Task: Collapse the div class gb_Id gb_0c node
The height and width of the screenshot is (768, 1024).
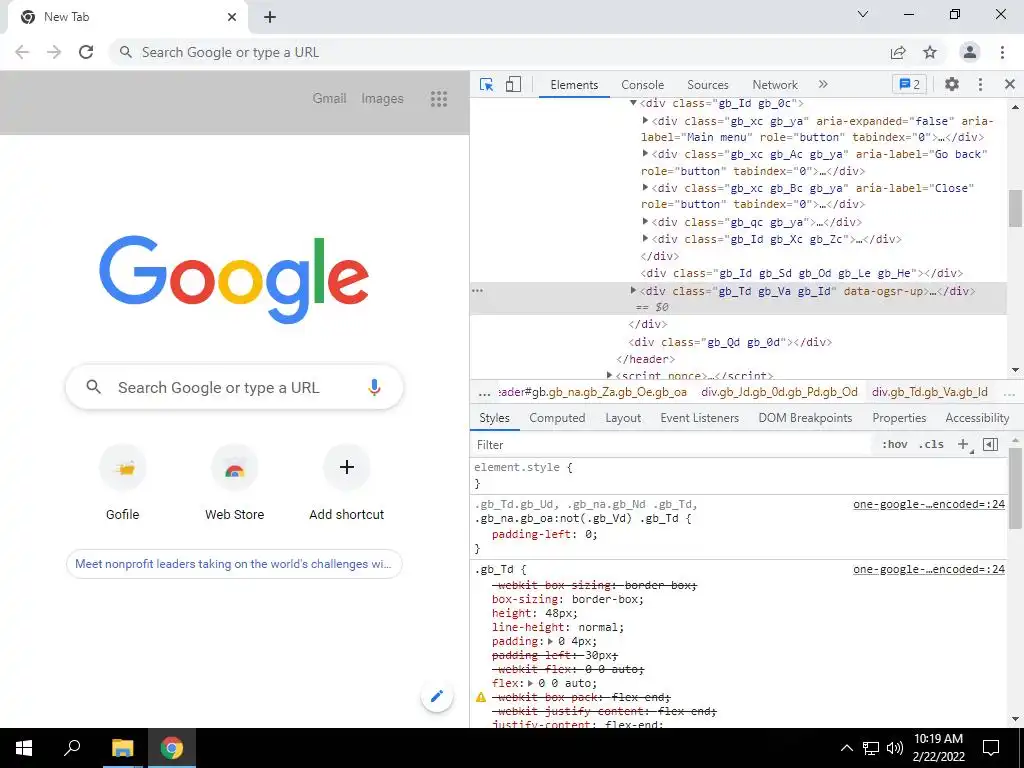Action: [x=633, y=103]
